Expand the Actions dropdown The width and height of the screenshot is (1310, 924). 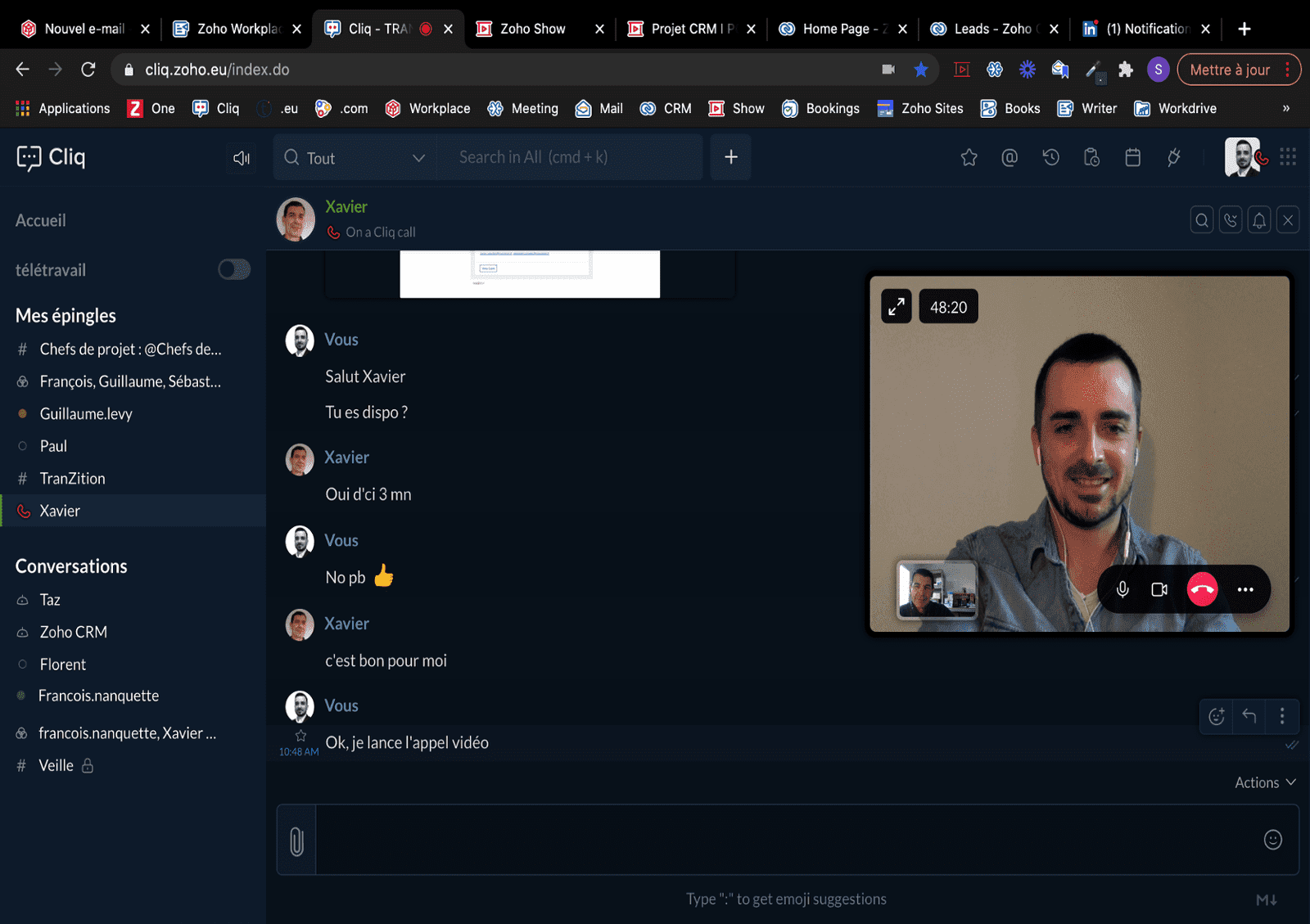[1265, 782]
